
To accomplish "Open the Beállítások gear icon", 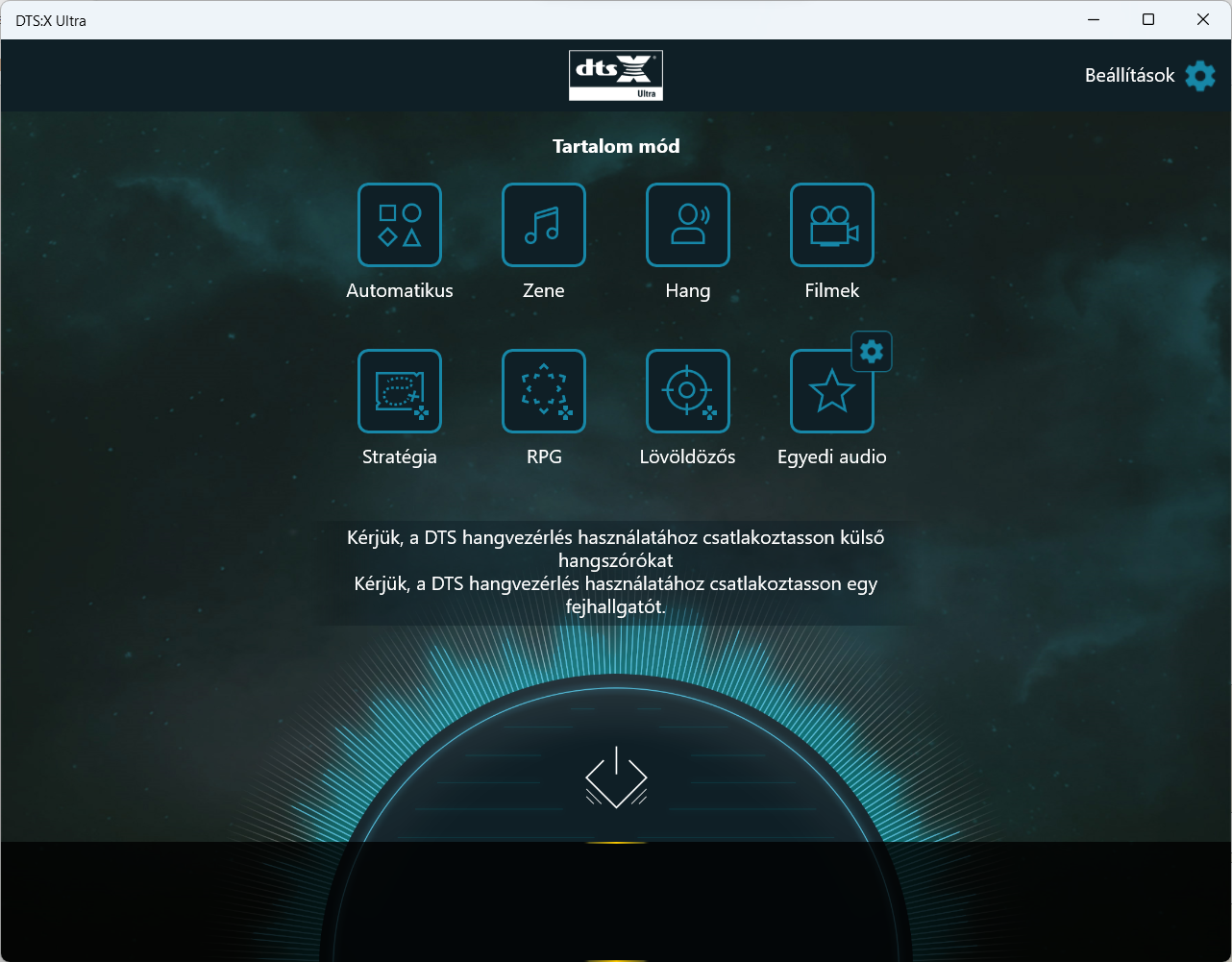I will click(x=1200, y=76).
